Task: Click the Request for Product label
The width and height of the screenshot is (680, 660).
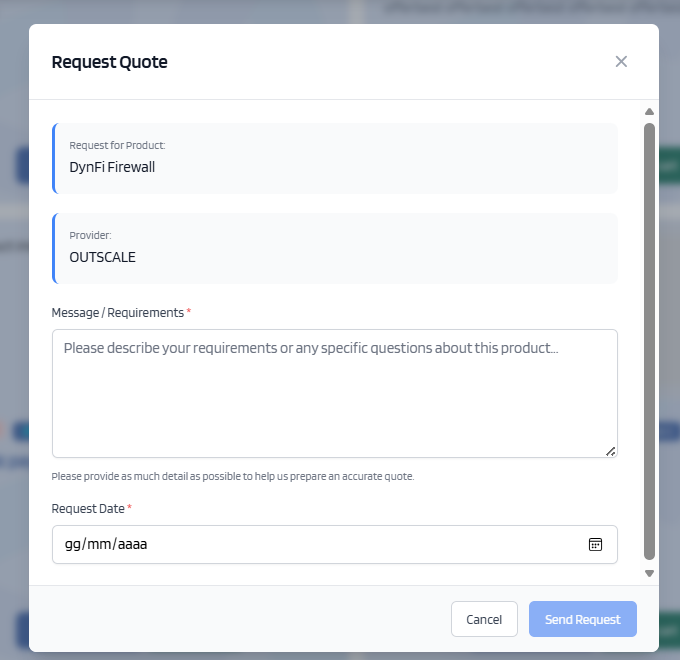Action: [x=117, y=145]
